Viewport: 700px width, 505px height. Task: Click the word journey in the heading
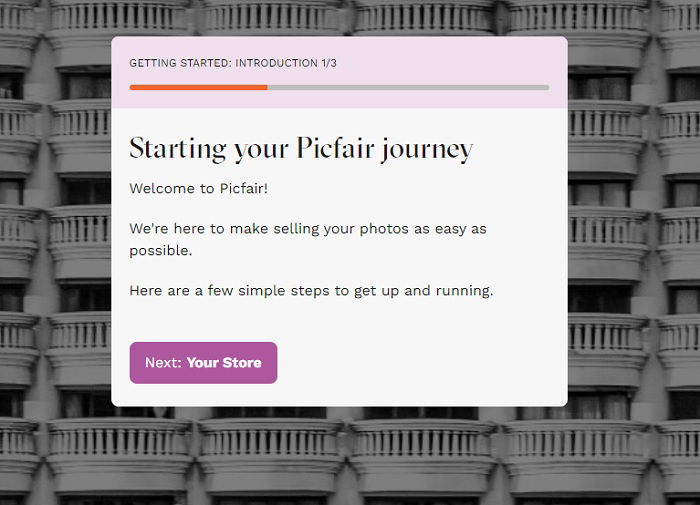coord(427,150)
